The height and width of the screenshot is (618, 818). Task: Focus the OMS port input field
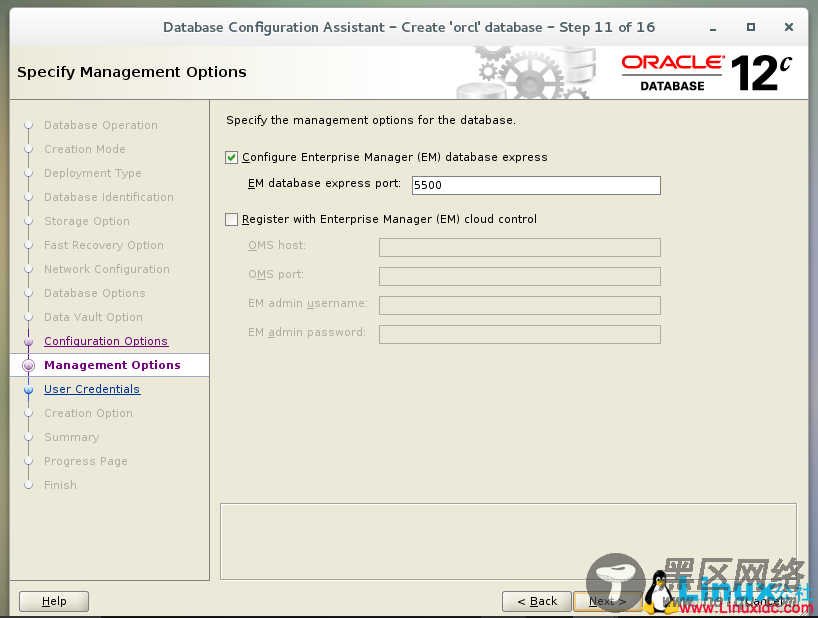520,276
